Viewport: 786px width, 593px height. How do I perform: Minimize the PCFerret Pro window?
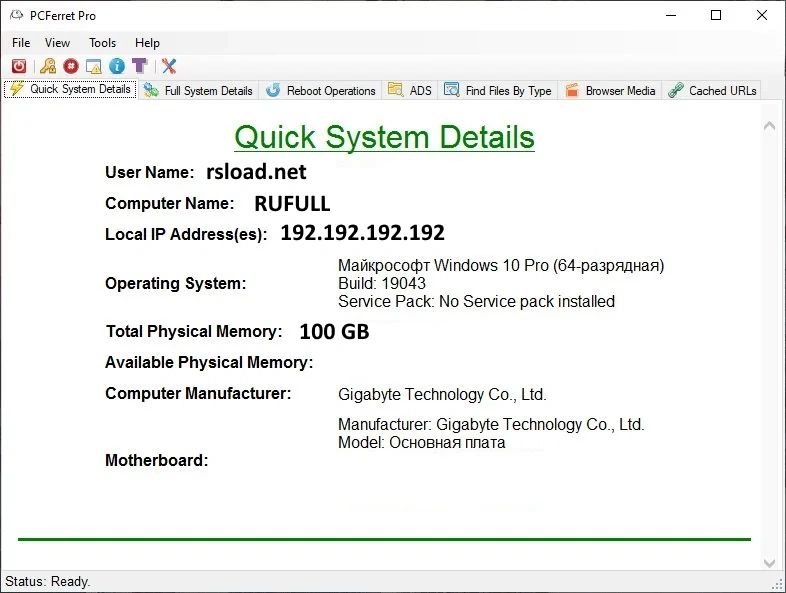[671, 15]
